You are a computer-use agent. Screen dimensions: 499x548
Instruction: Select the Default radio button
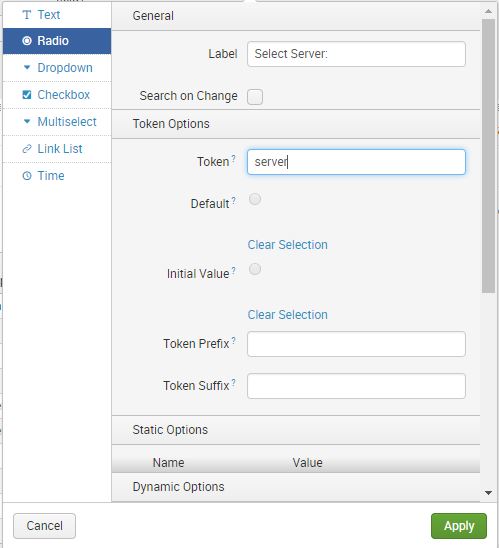tap(255, 199)
